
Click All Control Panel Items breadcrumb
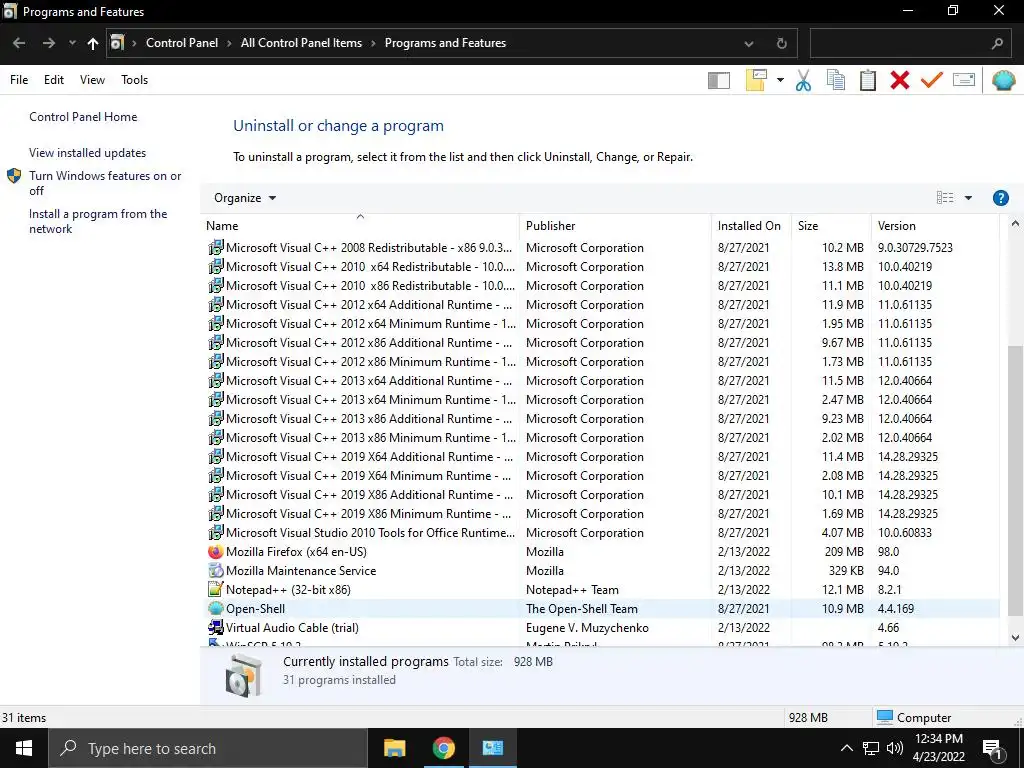[301, 43]
